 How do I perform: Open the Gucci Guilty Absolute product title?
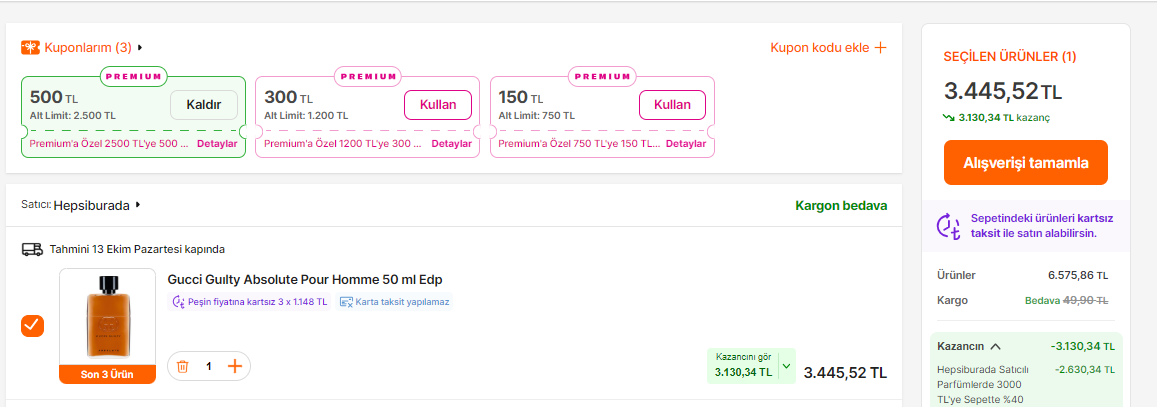tap(304, 279)
